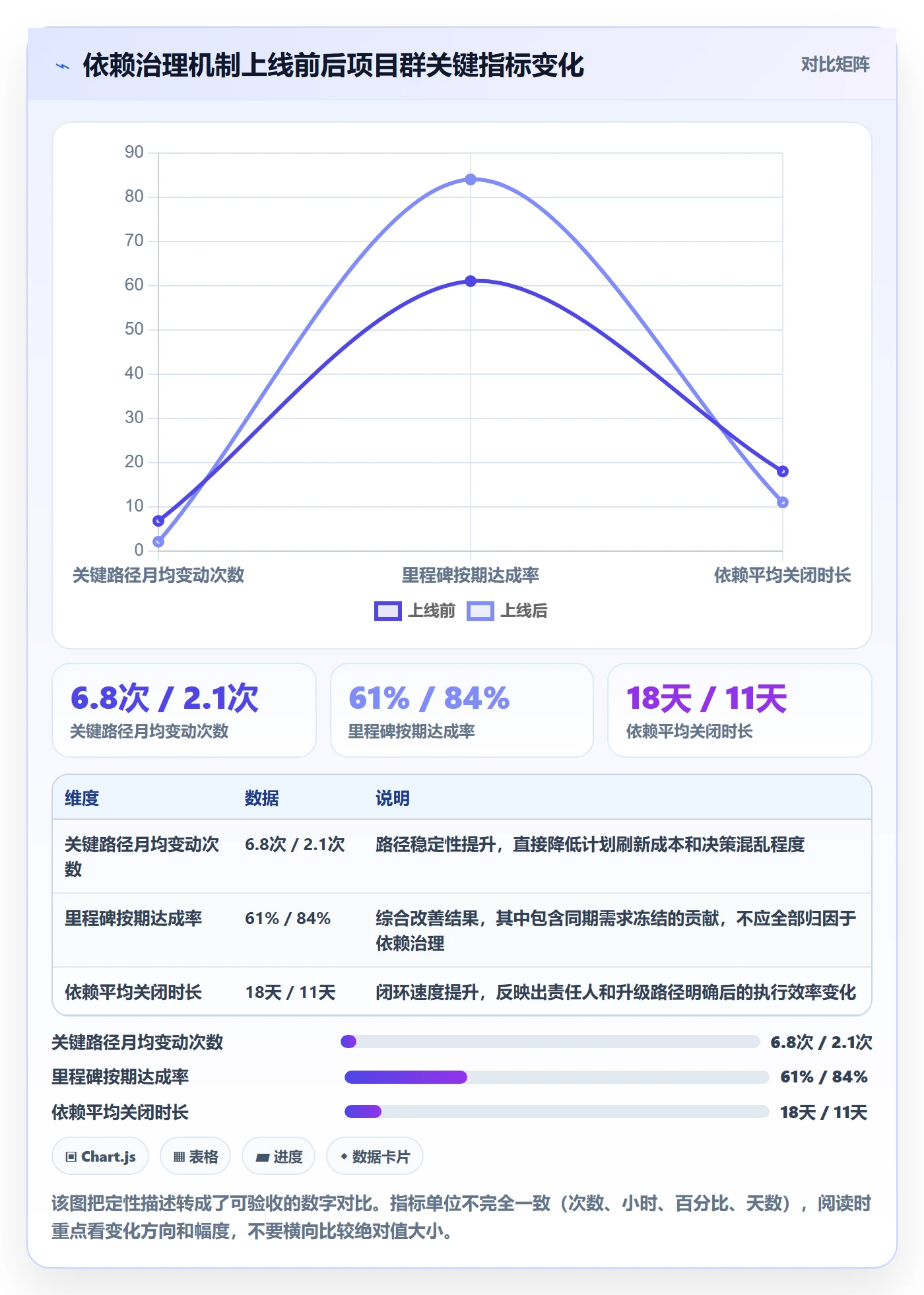Click x-axis label 里程碑按期达成率
Screen dimensions: 924x1295
coord(471,576)
